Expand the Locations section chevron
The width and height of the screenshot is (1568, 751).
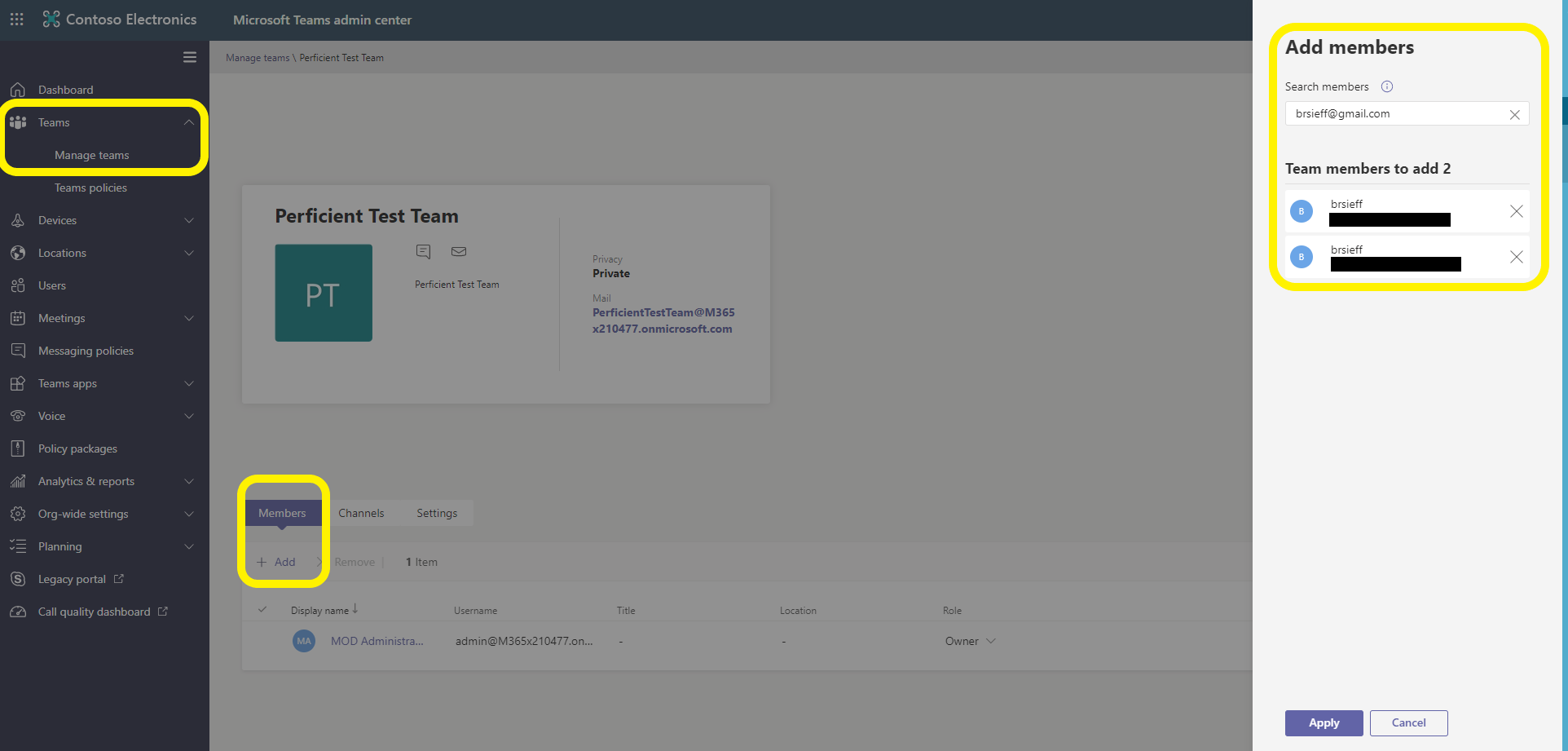tap(189, 253)
